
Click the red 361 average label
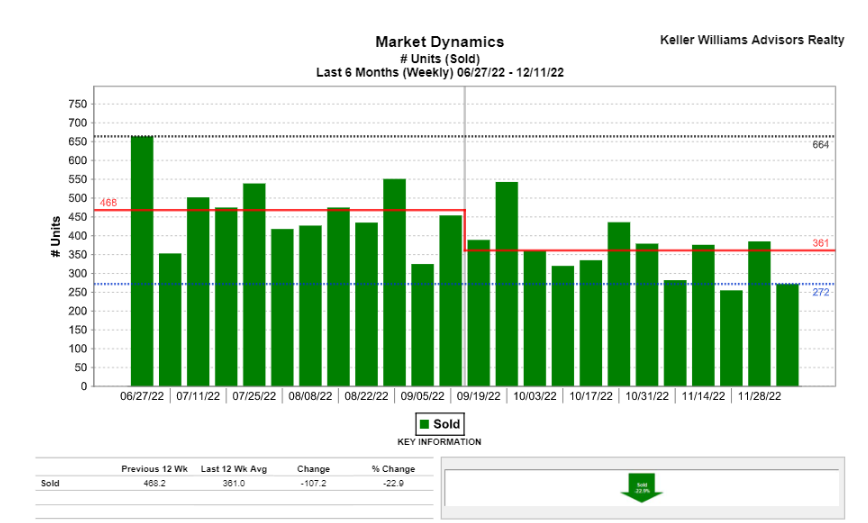820,243
